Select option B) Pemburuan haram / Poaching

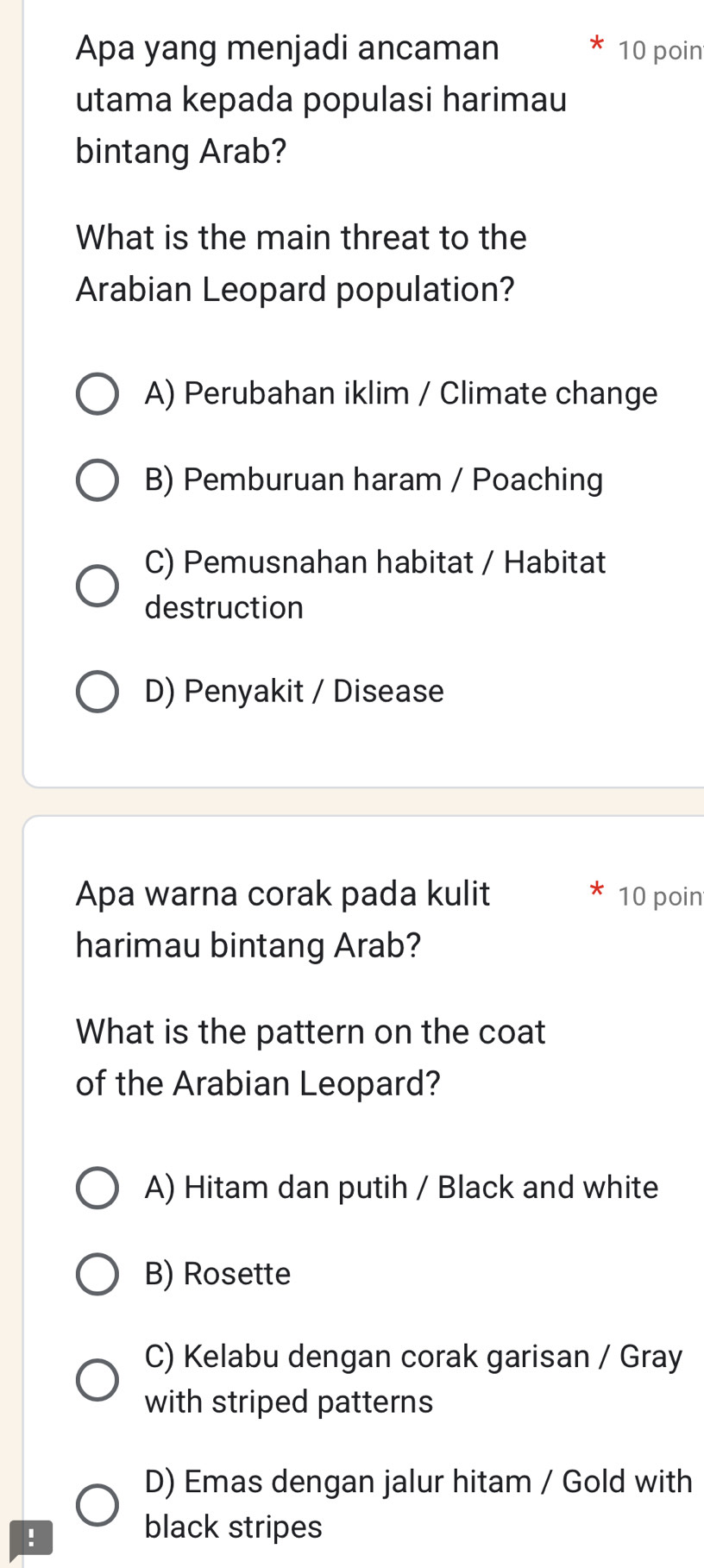click(97, 480)
